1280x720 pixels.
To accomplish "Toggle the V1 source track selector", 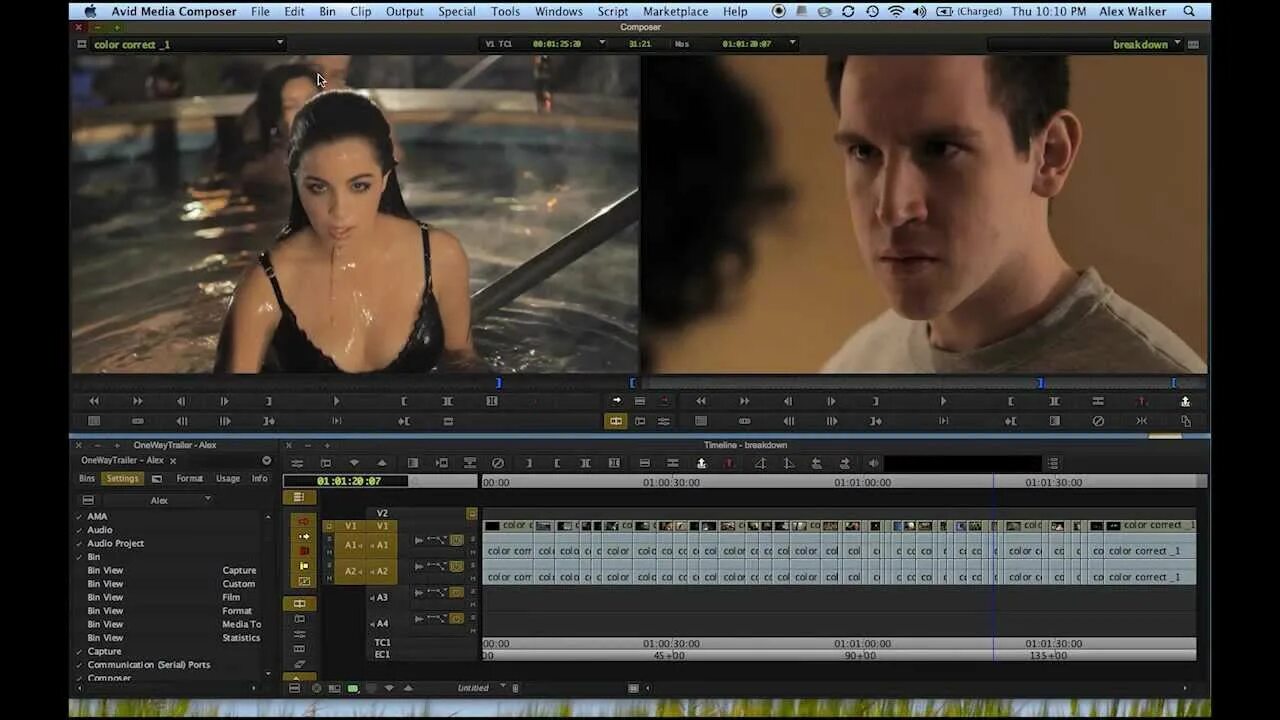I will click(351, 526).
